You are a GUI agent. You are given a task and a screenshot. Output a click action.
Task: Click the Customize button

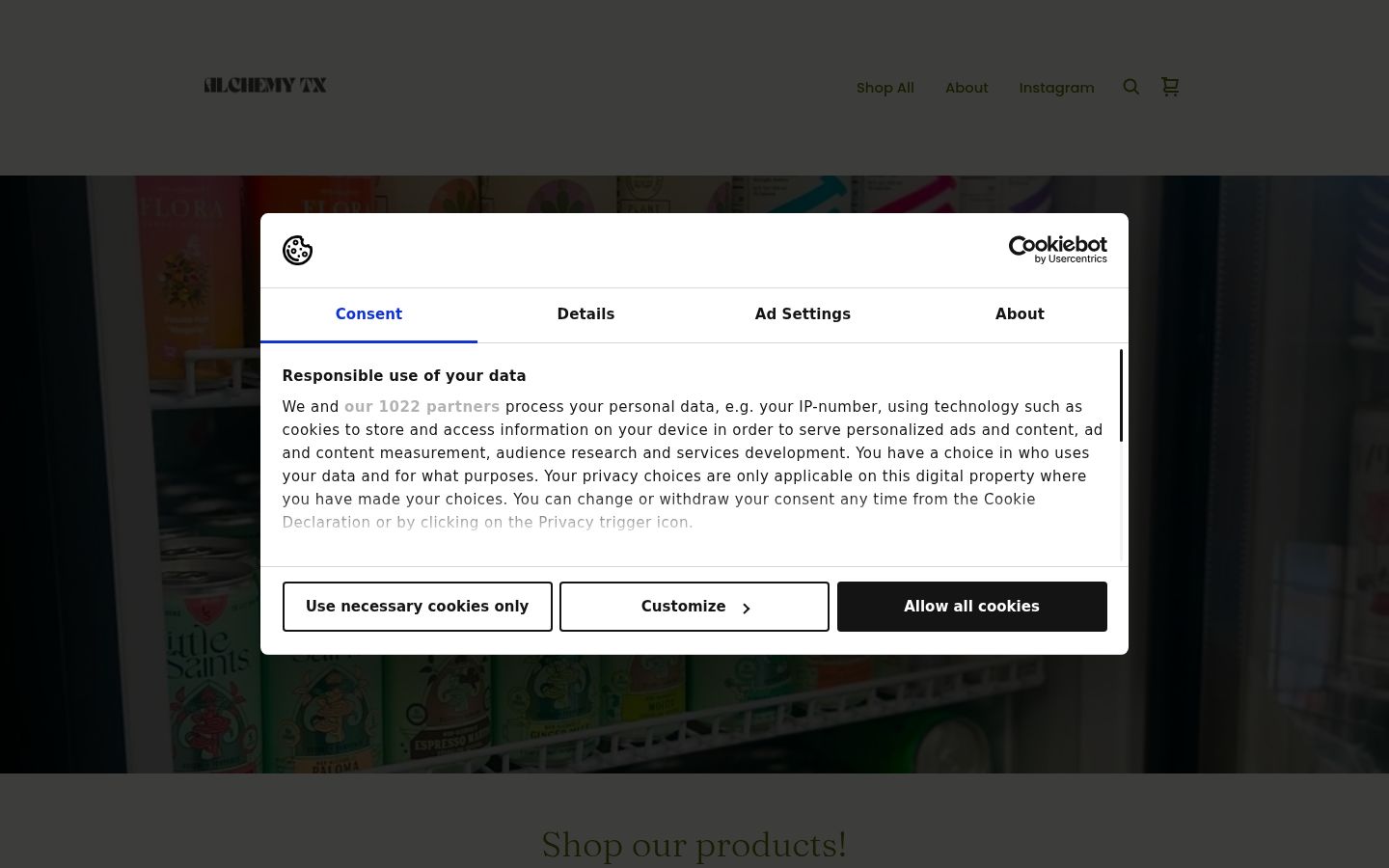[x=694, y=607]
